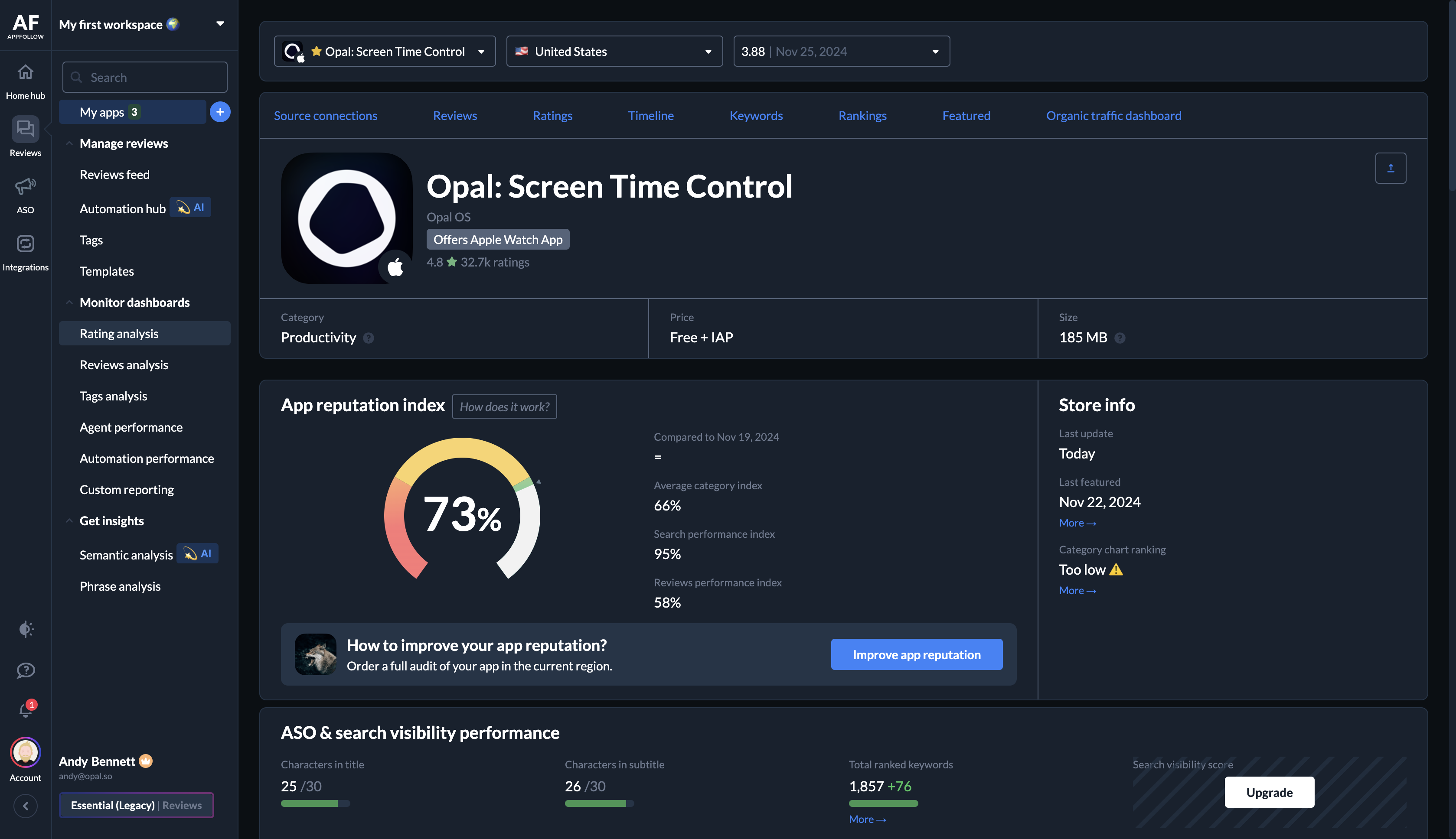Add a new app with the plus button

(x=220, y=112)
